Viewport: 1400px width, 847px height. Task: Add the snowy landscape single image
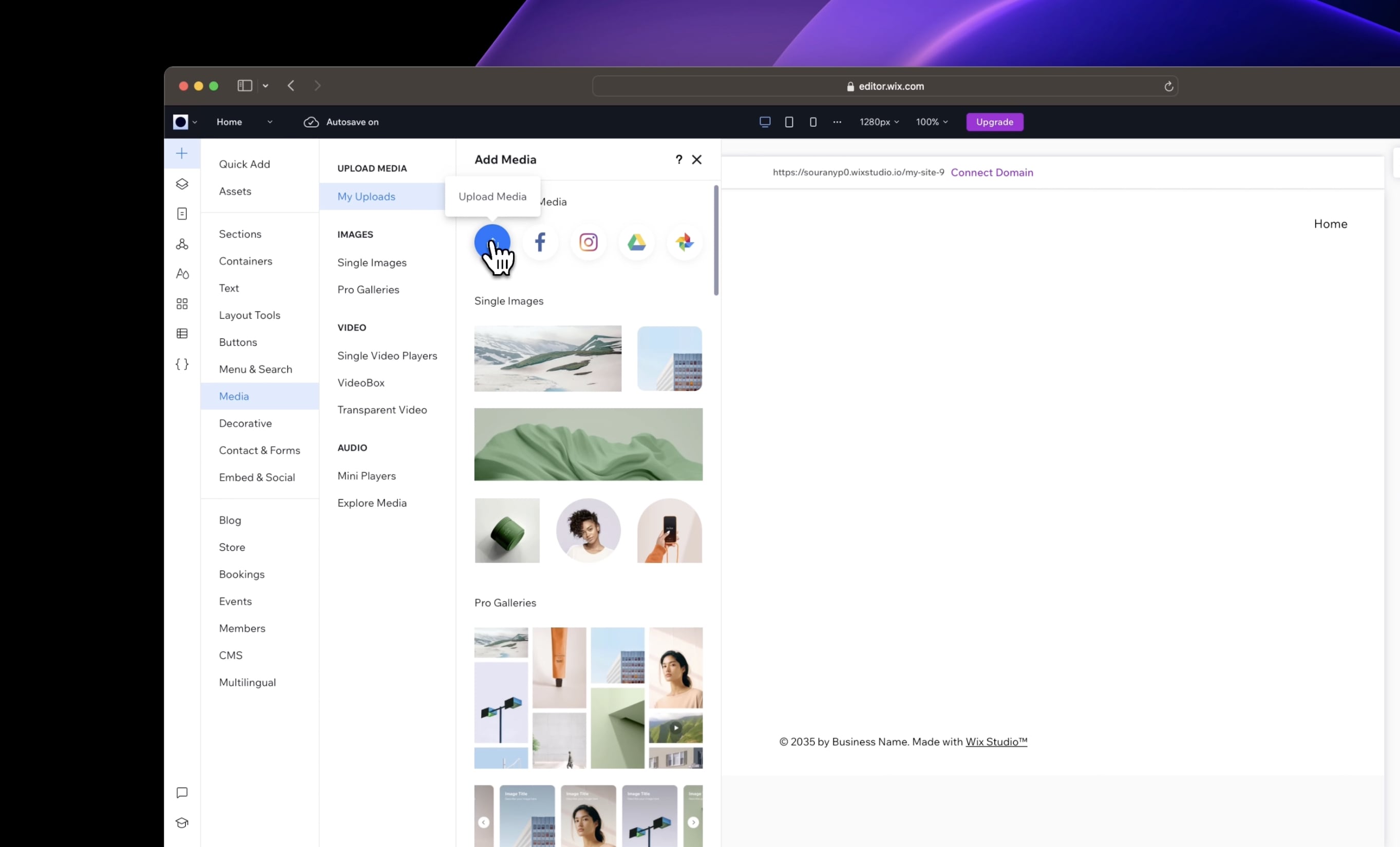(548, 358)
